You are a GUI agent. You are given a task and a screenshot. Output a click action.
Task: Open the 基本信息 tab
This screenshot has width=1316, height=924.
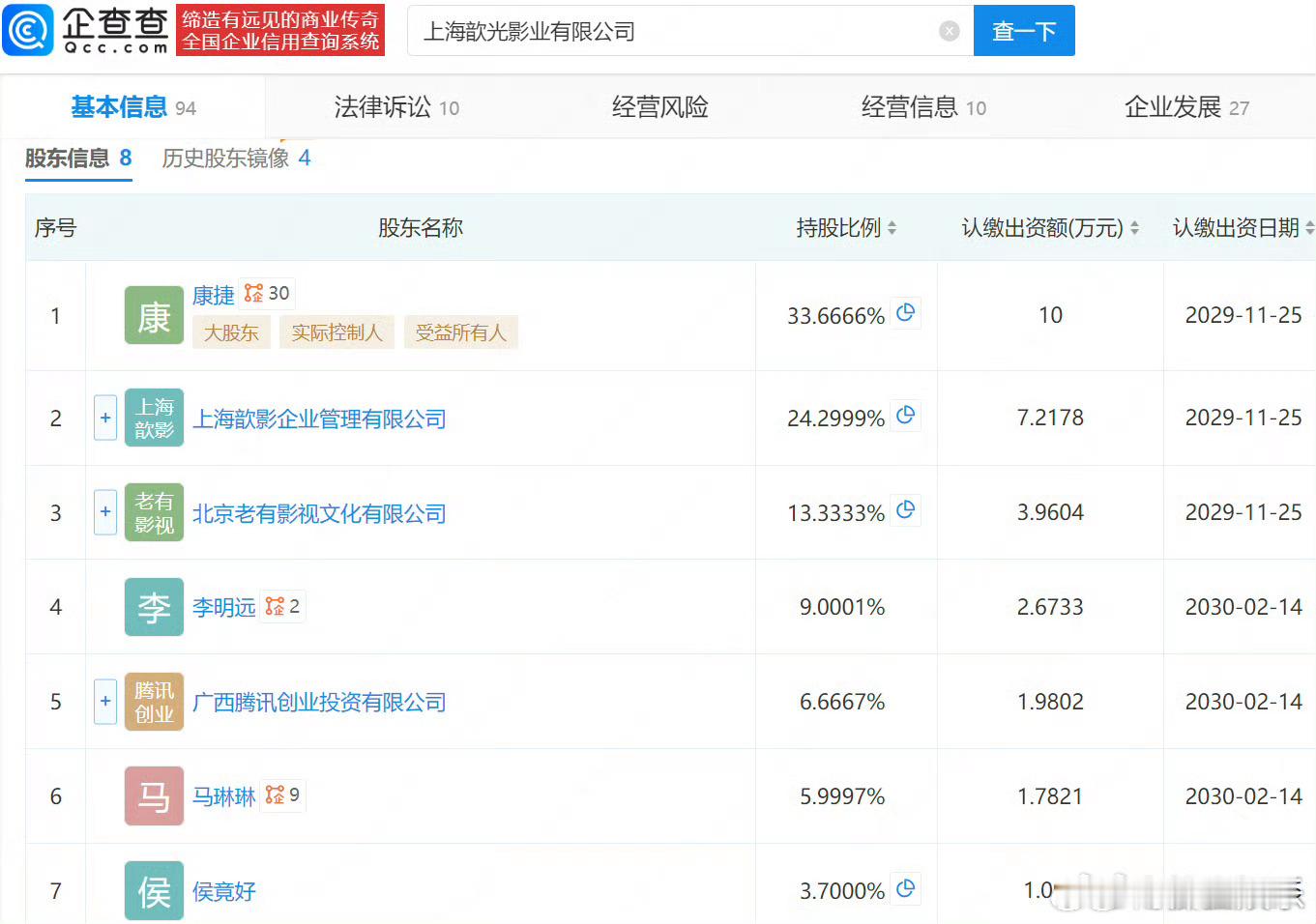[x=133, y=107]
